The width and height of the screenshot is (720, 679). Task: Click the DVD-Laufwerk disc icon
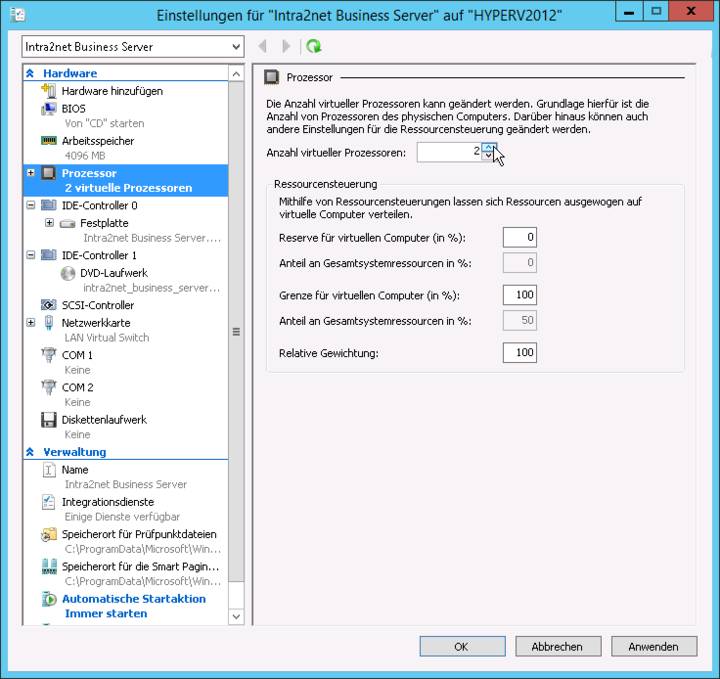68,273
